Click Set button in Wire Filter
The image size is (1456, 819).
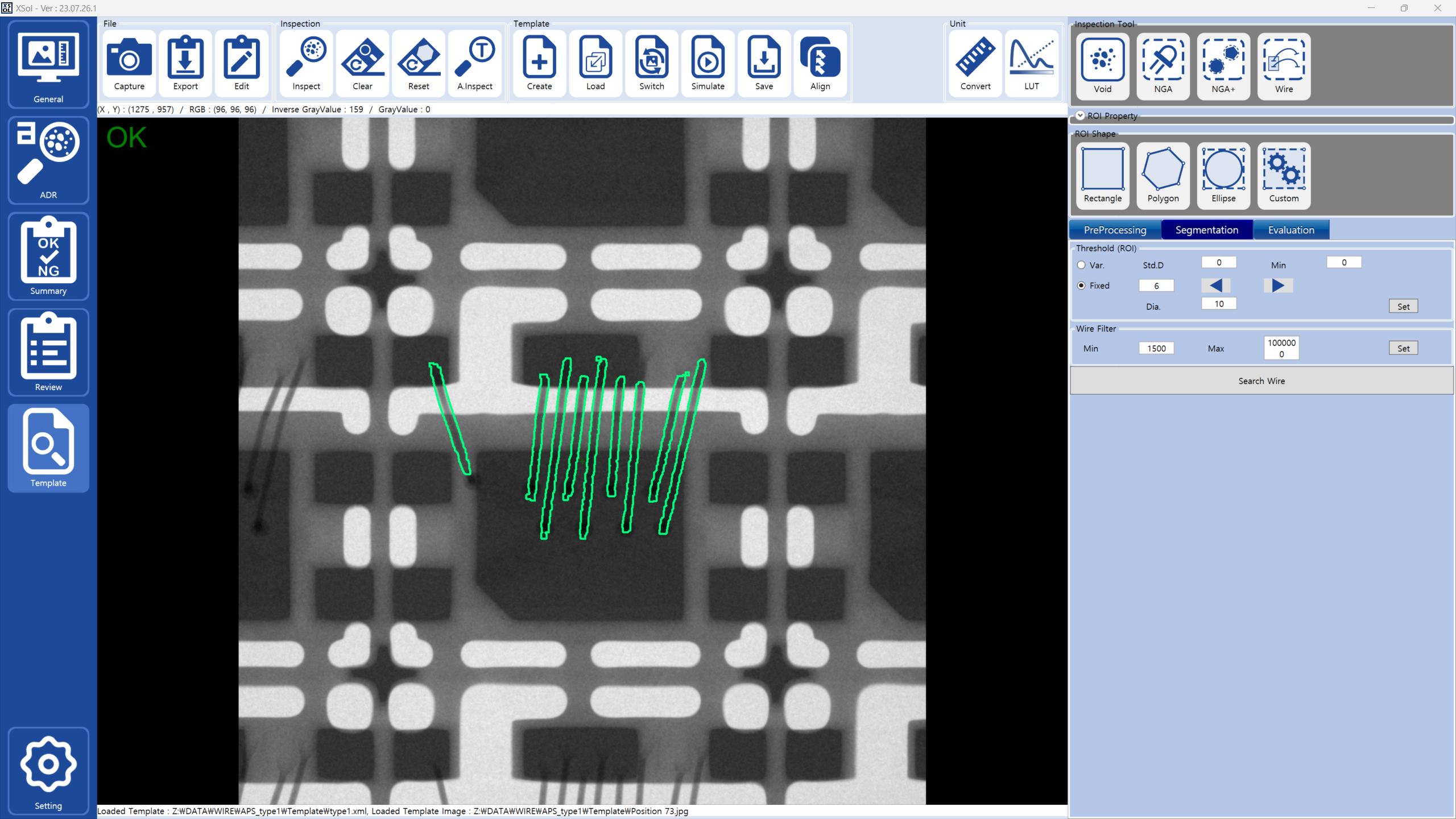point(1403,348)
